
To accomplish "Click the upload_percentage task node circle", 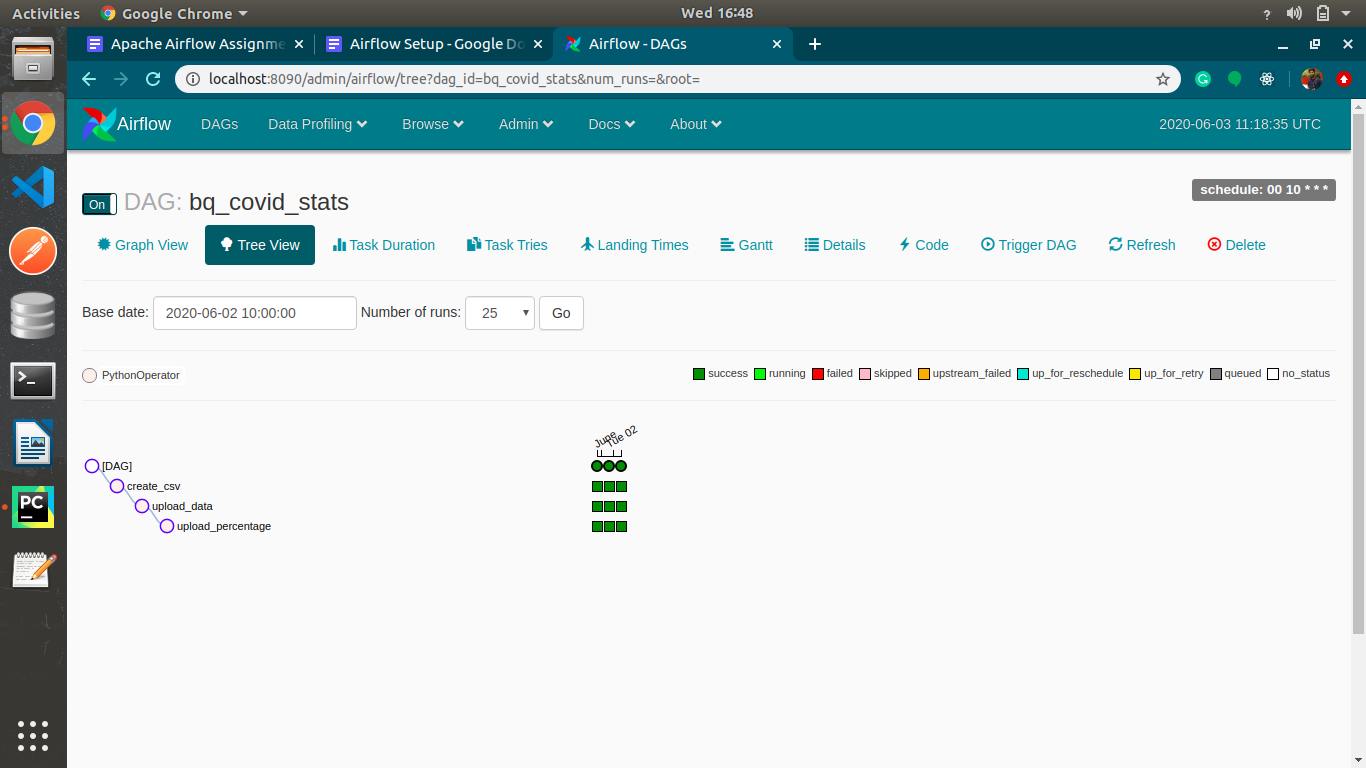I will pos(167,526).
